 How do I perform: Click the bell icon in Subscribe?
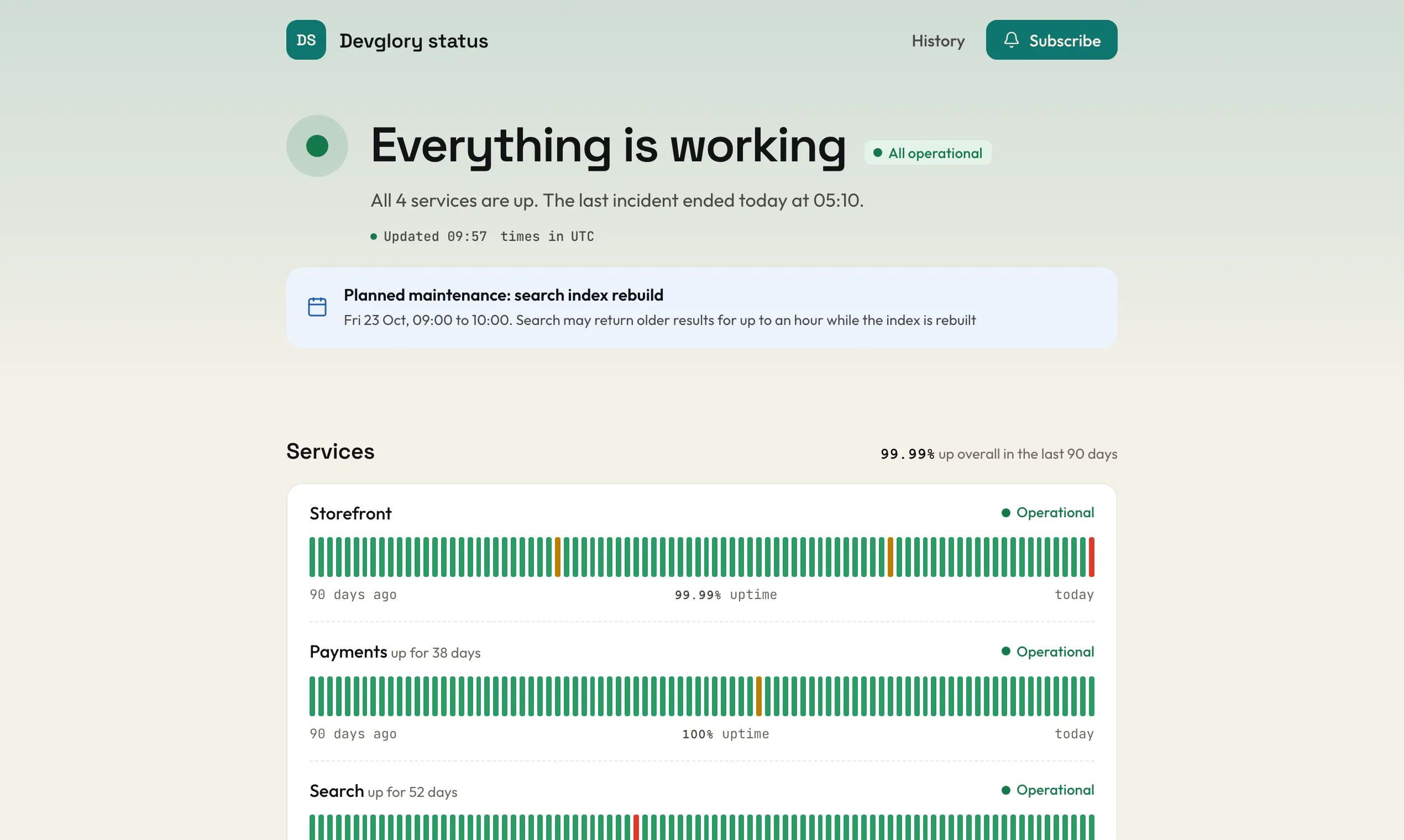click(1011, 40)
